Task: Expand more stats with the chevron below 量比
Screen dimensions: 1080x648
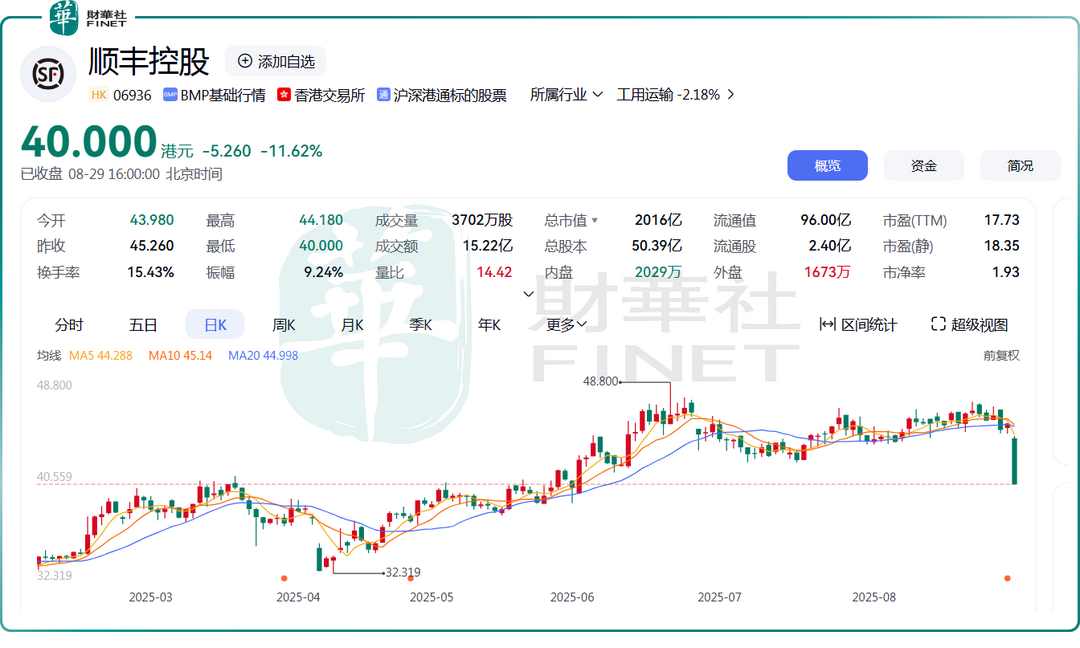Action: point(528,294)
